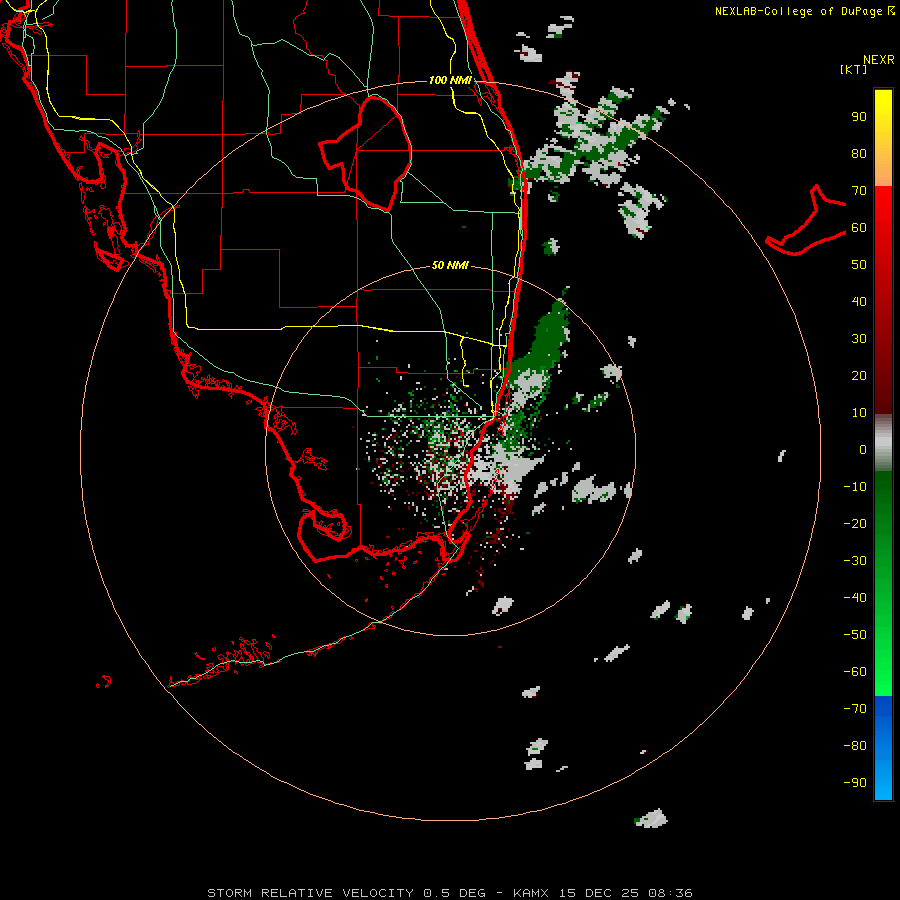Click the -50 scale value
900x900 pixels.
click(x=855, y=635)
